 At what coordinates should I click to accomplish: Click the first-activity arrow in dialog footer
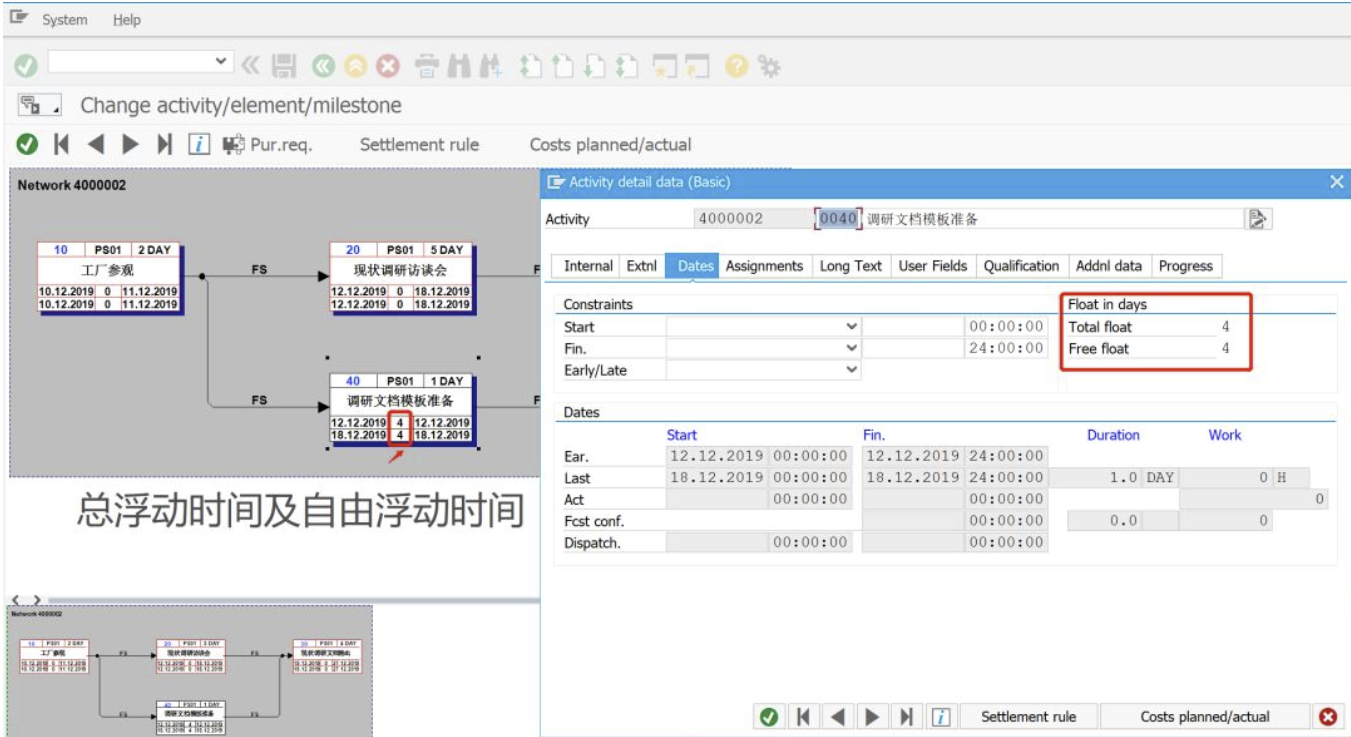(x=802, y=716)
